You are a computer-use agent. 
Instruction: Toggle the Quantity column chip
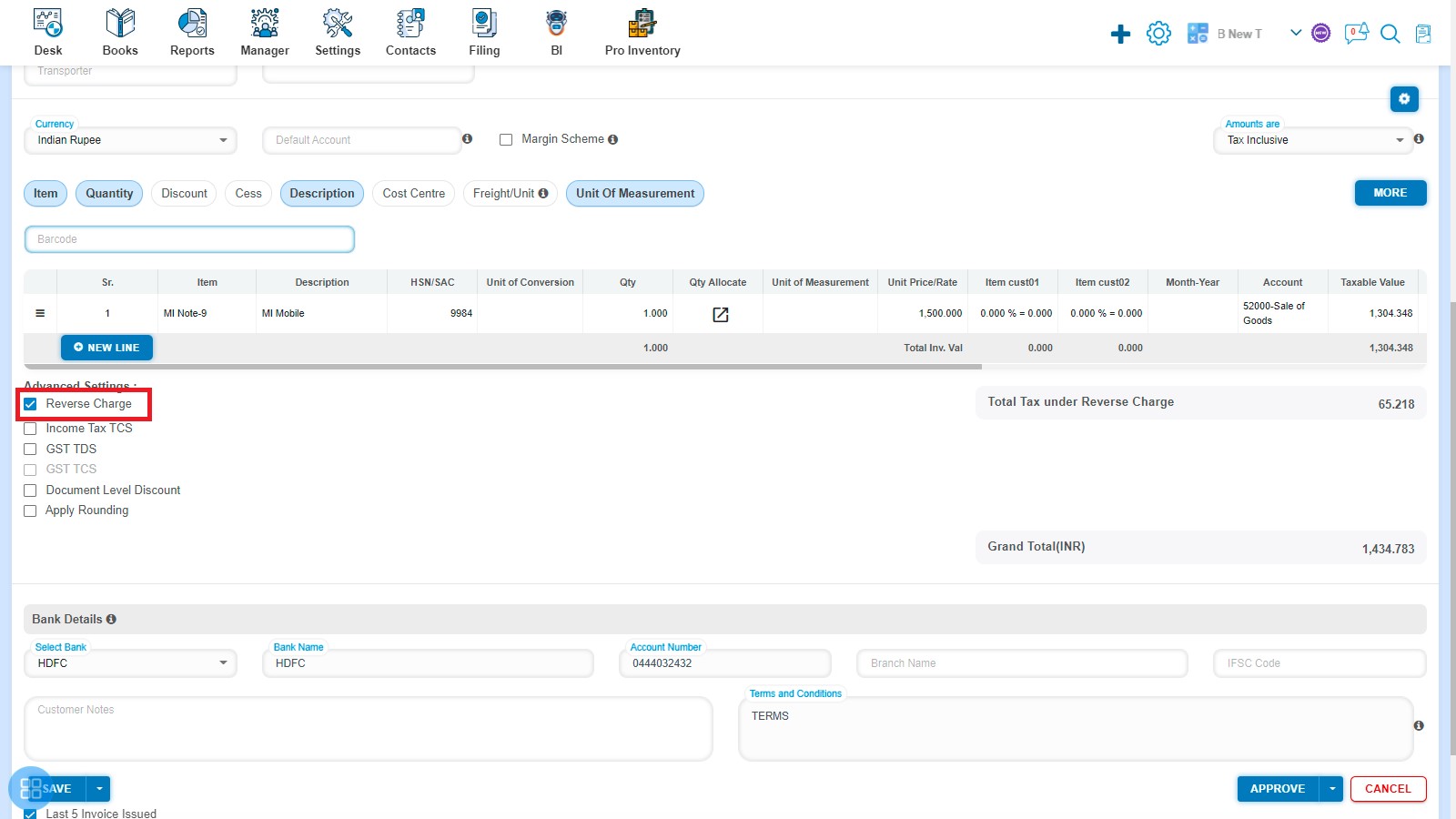point(109,193)
